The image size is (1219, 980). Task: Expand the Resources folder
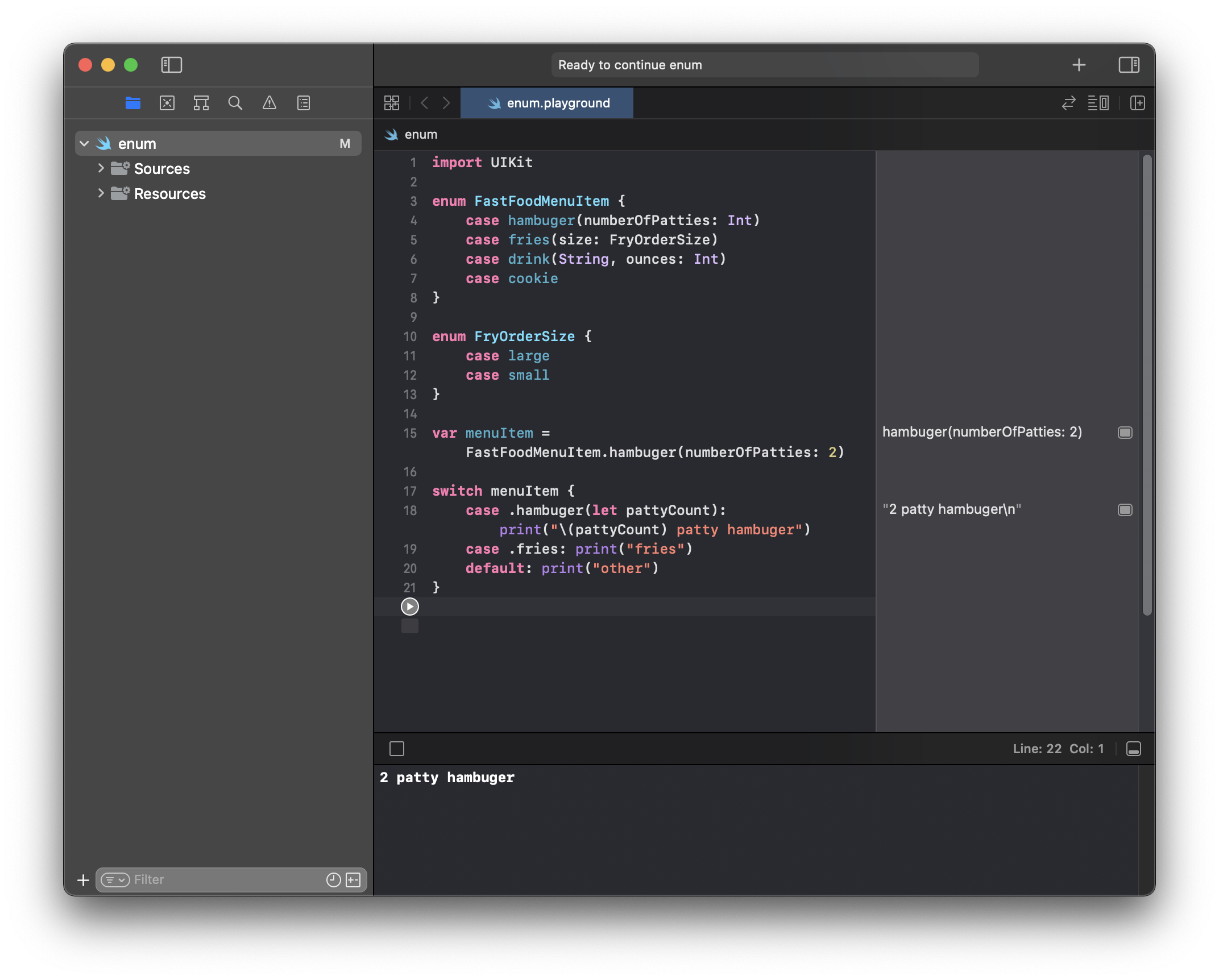(101, 193)
